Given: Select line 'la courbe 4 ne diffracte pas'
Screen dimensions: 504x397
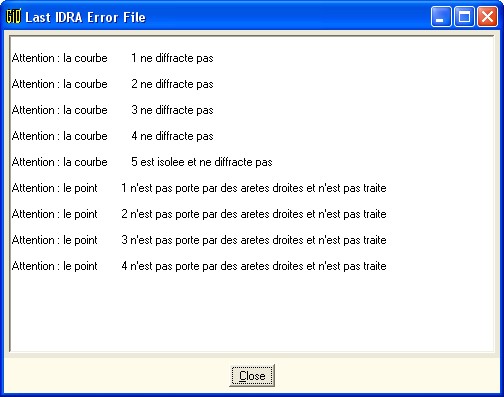Looking at the screenshot, I should 113,136.
